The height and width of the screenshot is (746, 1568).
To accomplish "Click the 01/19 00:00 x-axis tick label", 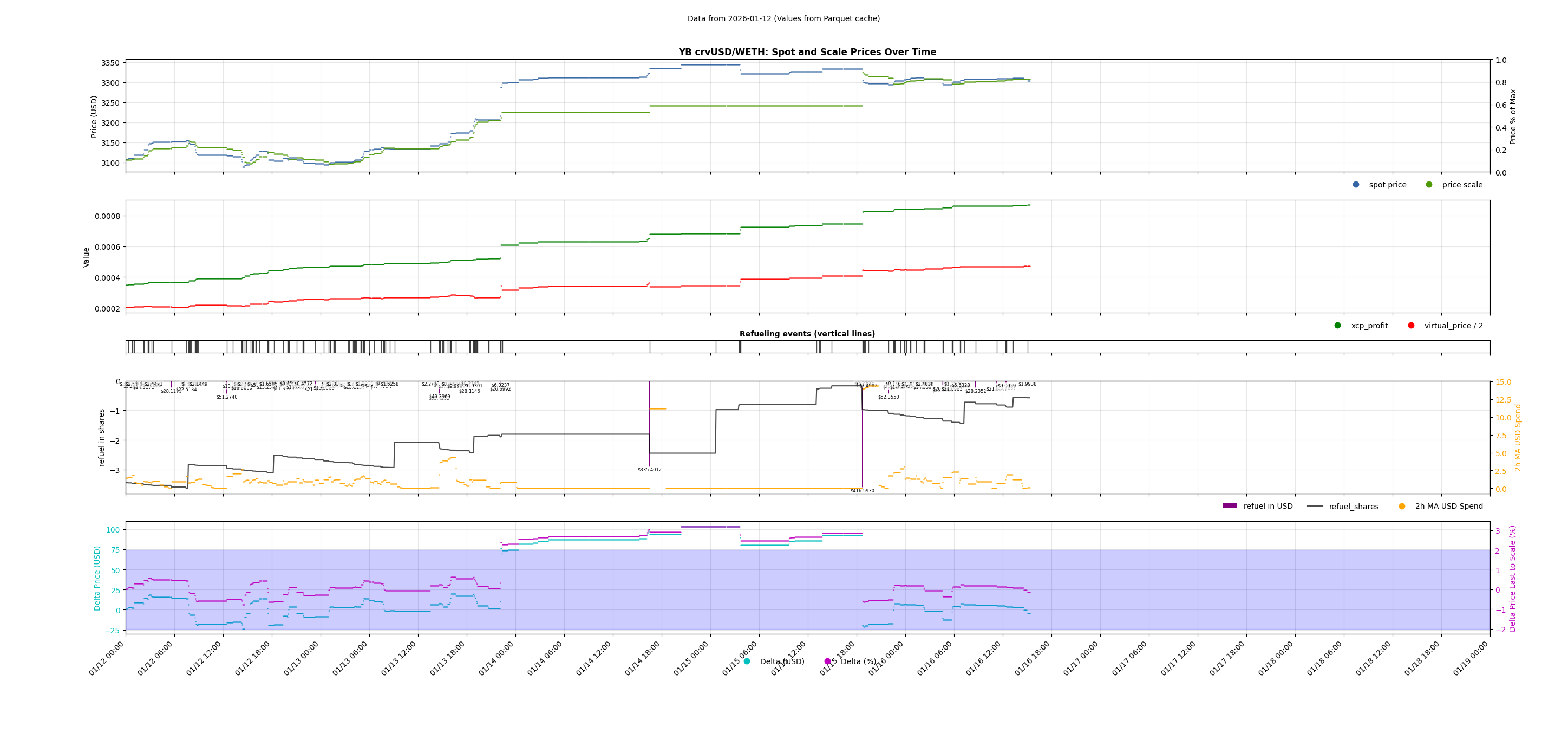I will [x=1471, y=659].
